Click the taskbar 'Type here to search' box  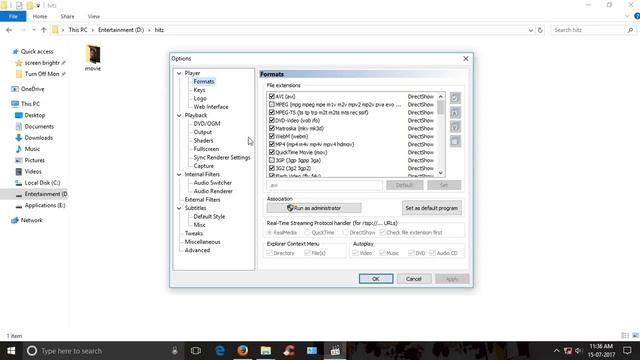point(102,351)
